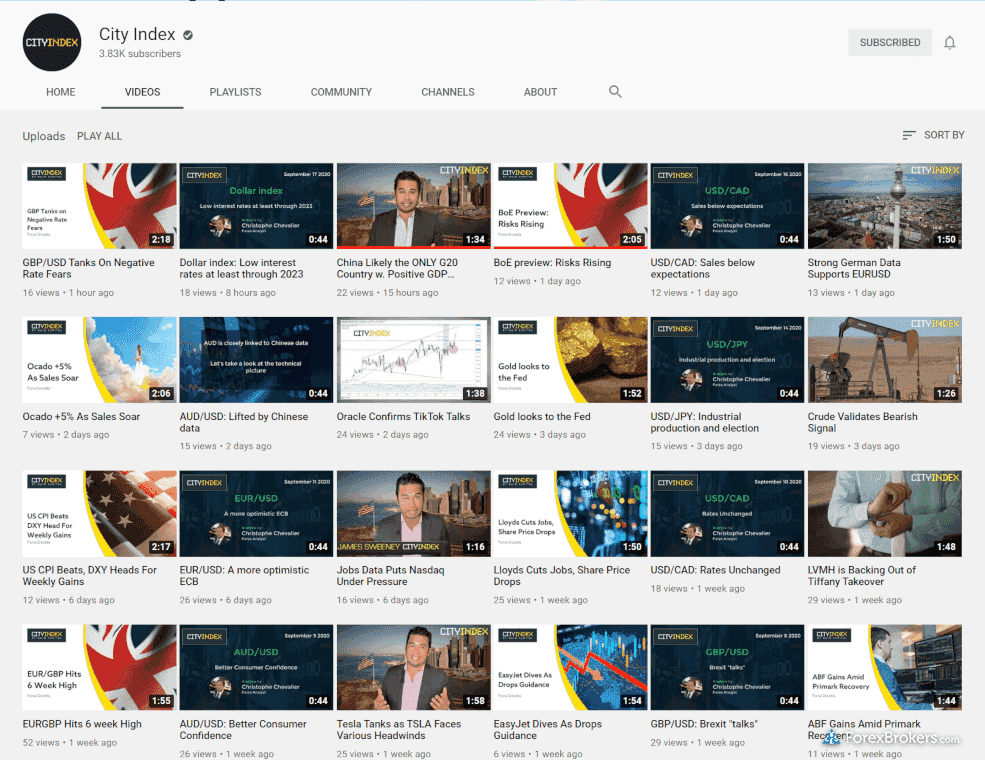Viewport: 985px width, 760px height.
Task: Open the USD/JPY Industrial production thumbnail
Action: (727, 360)
